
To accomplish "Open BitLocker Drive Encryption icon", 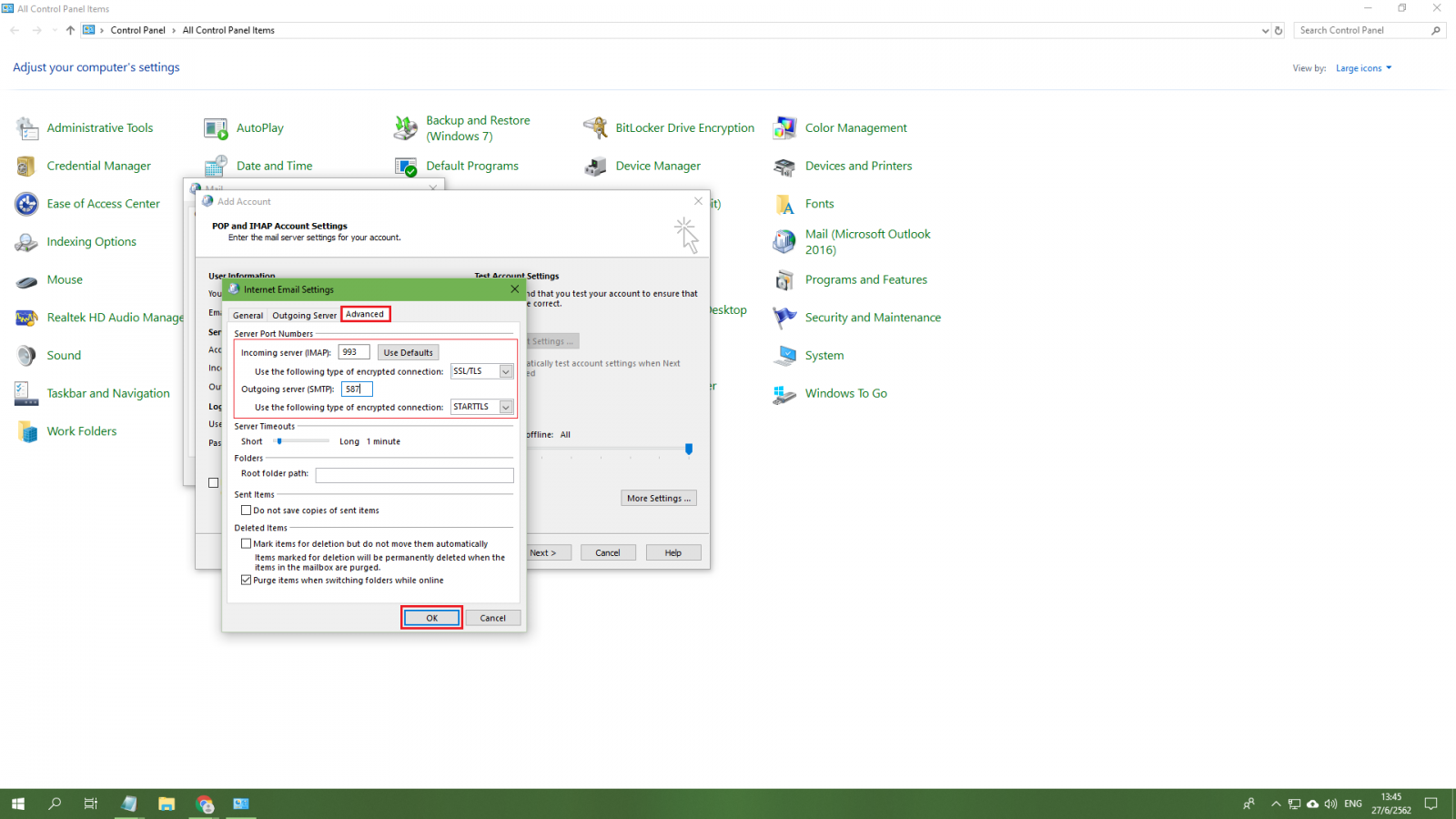I will point(595,128).
